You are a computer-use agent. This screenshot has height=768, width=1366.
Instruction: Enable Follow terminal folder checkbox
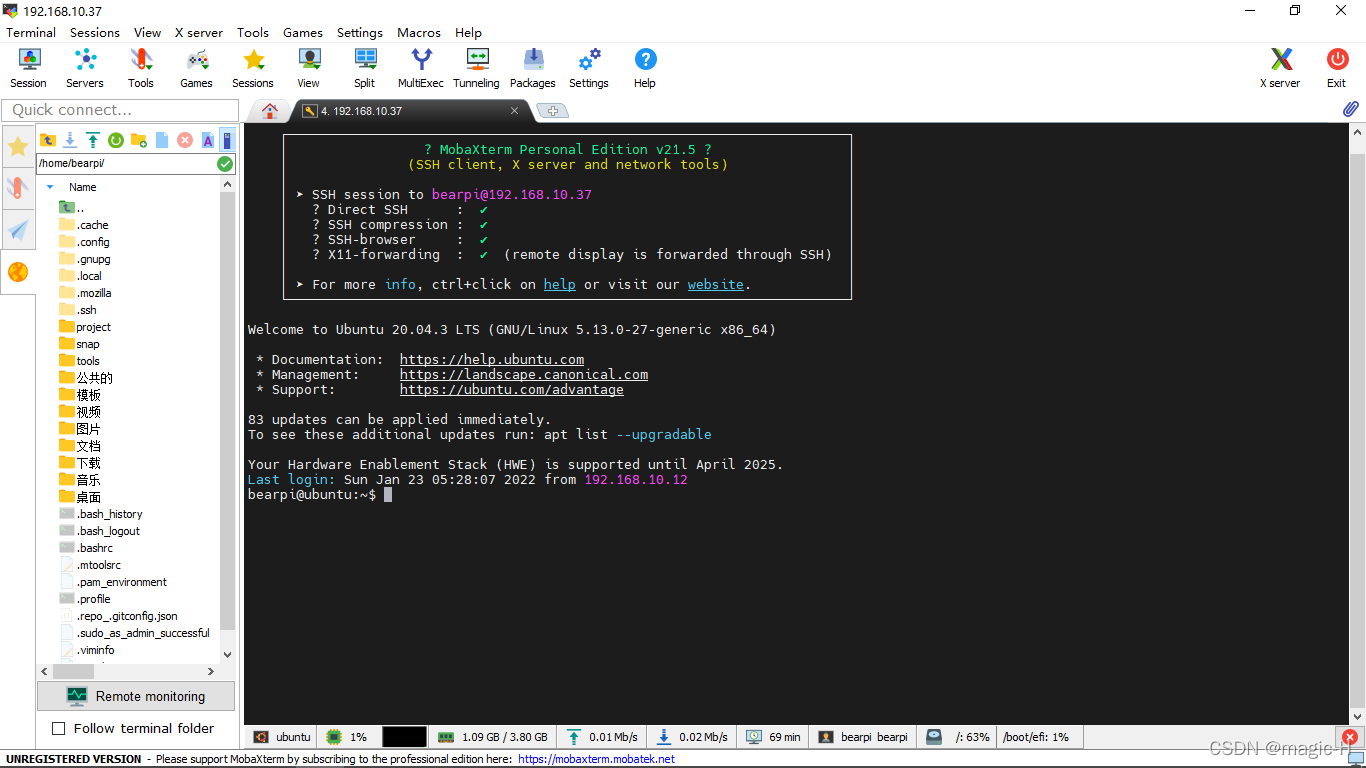[58, 728]
